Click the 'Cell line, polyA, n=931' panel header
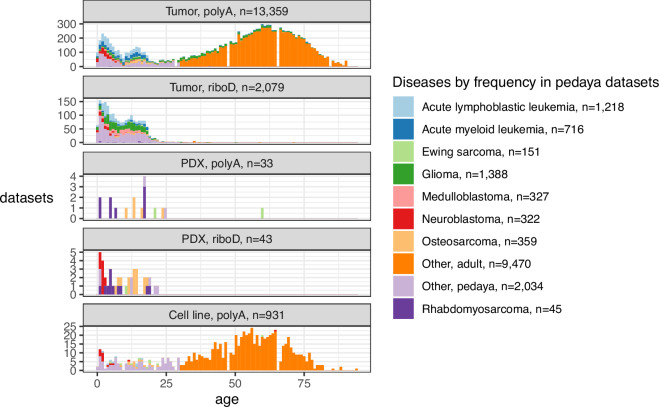659x407 pixels. tap(227, 315)
